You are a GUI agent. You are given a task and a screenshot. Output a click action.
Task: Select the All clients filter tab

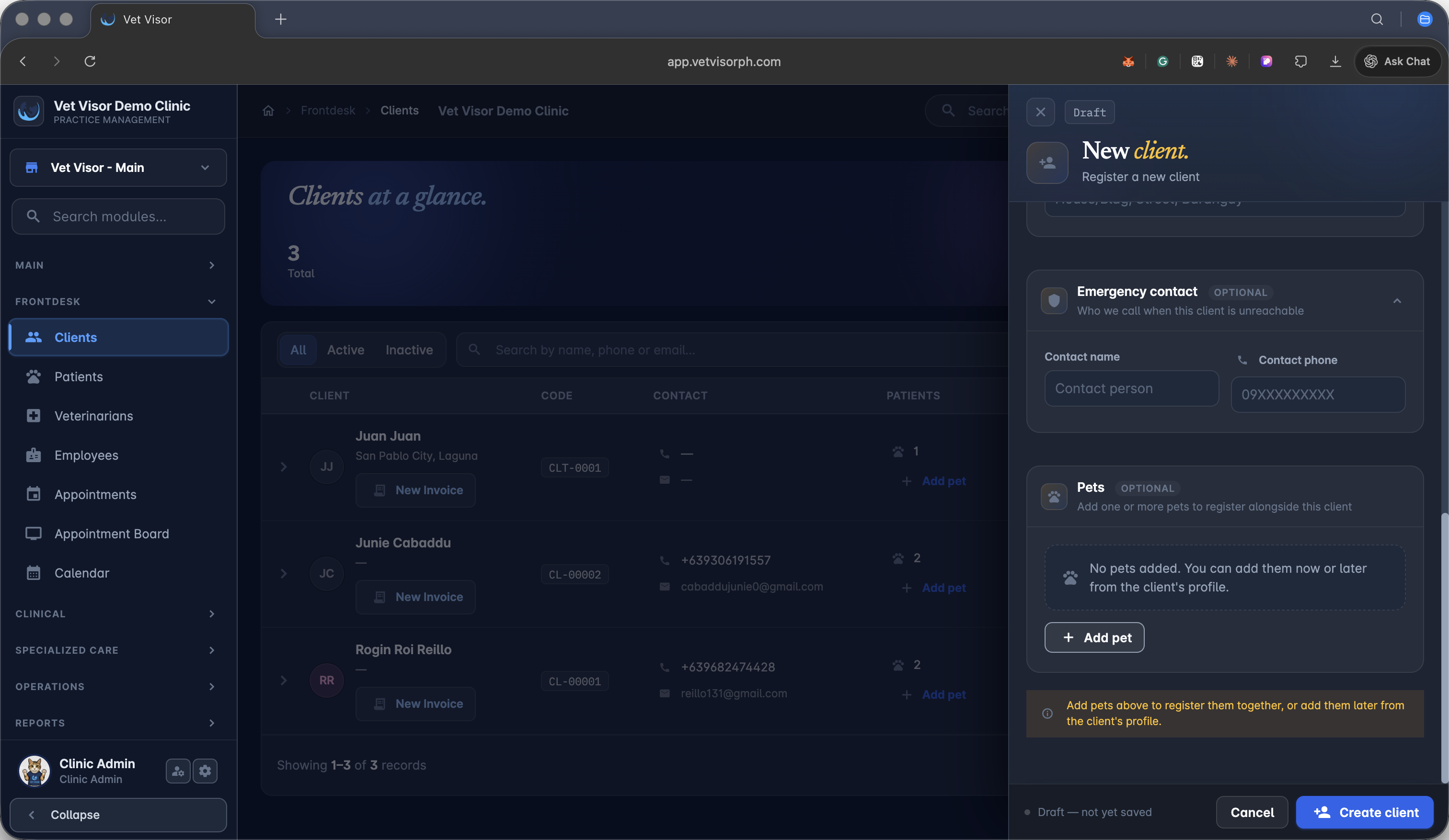[298, 349]
